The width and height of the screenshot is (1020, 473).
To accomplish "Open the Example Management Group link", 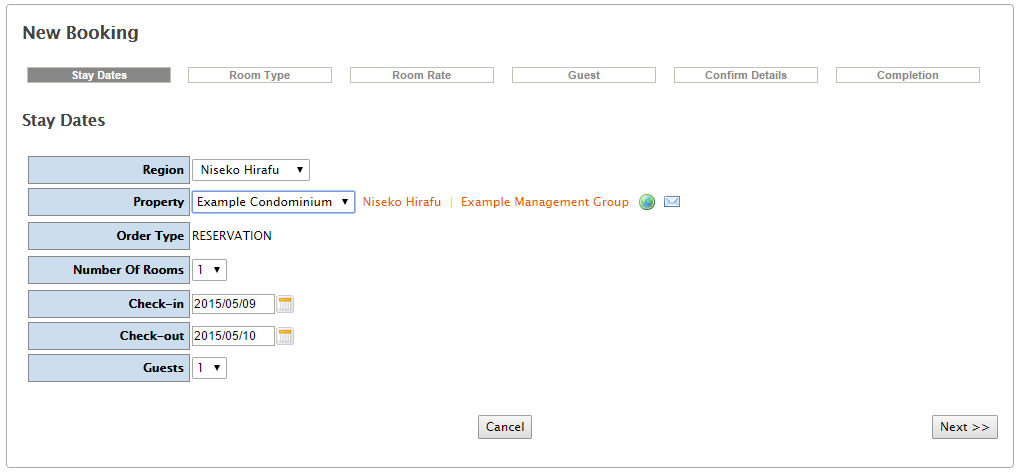I will pyautogui.click(x=545, y=202).
